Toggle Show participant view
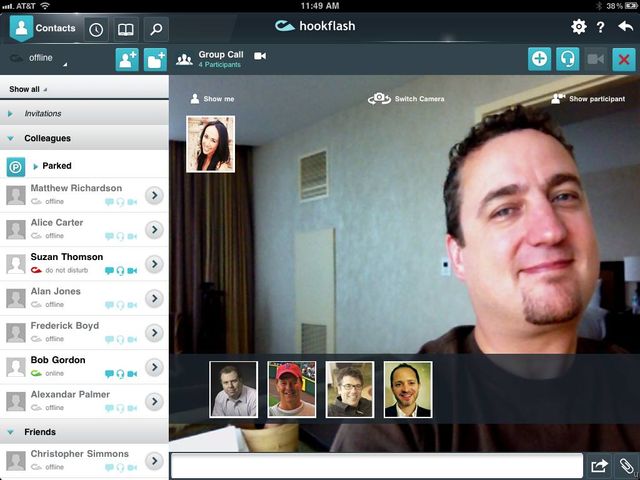The height and width of the screenshot is (480, 640). coord(590,99)
